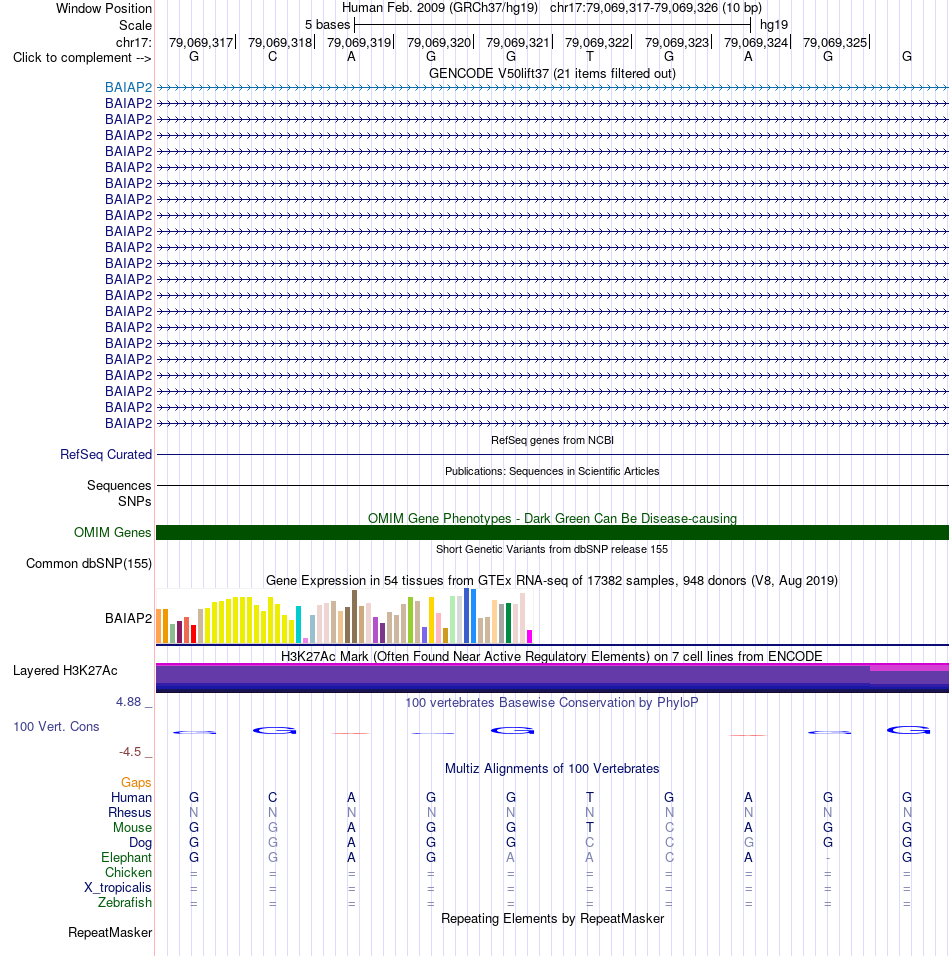
Task: Click the Zebrafish alignment row label
Action: pyautogui.click(x=125, y=903)
